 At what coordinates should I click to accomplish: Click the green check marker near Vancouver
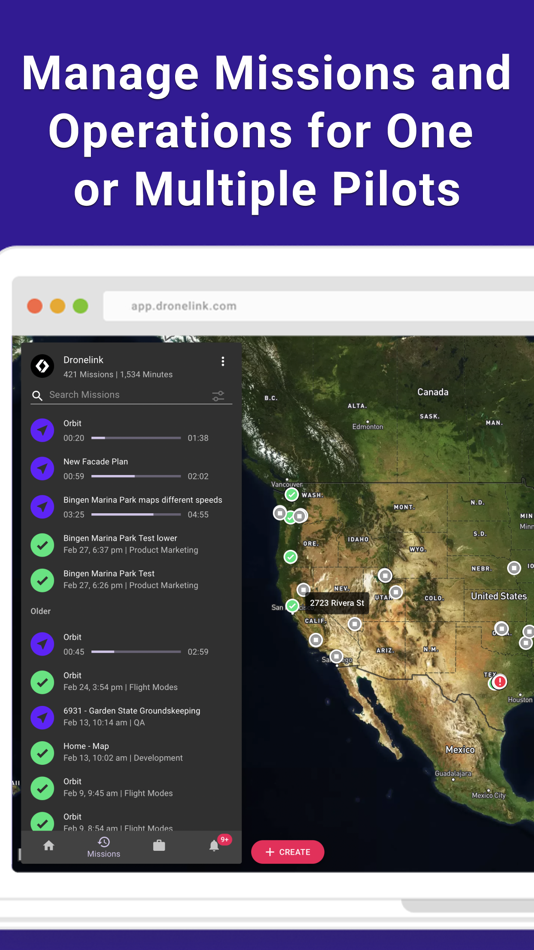pos(292,495)
